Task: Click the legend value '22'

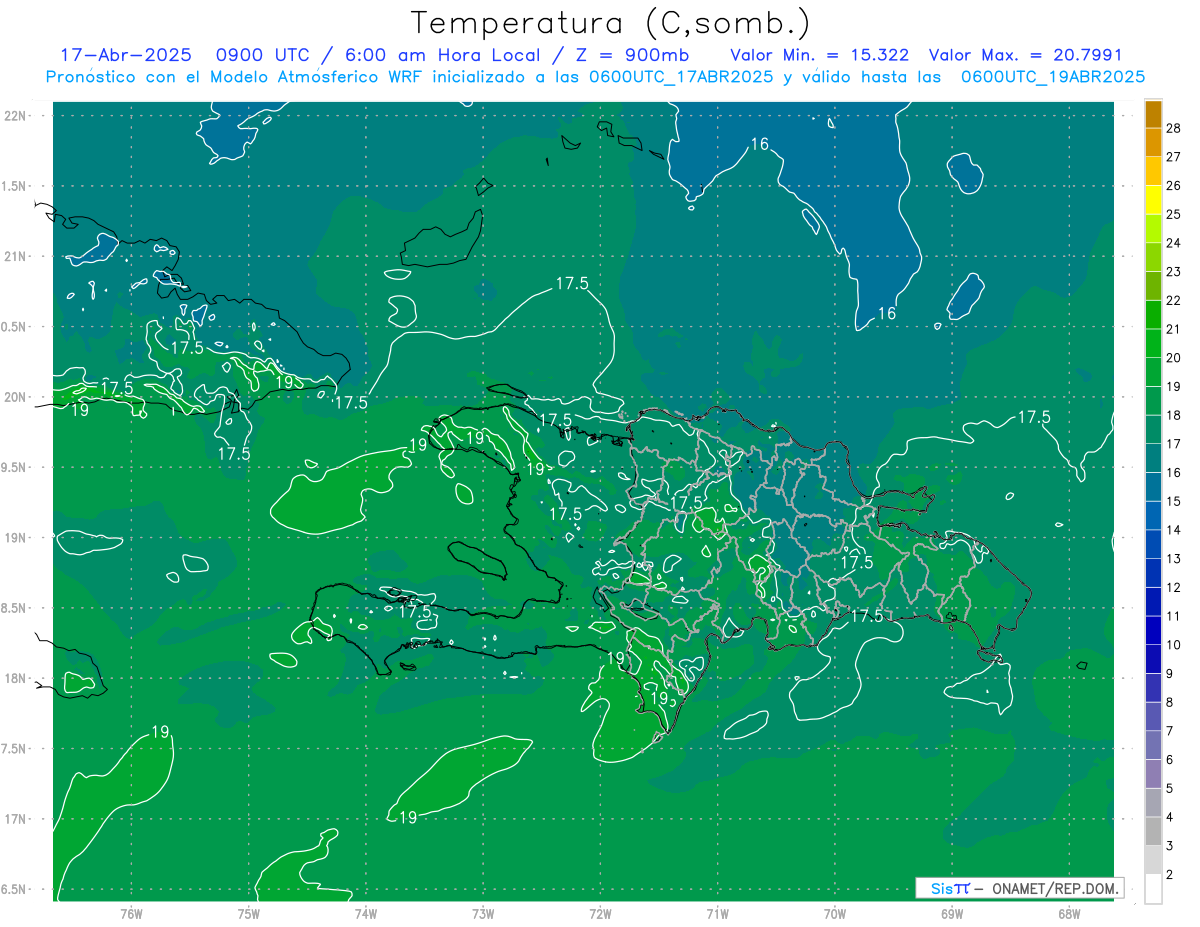Action: pyautogui.click(x=1174, y=300)
